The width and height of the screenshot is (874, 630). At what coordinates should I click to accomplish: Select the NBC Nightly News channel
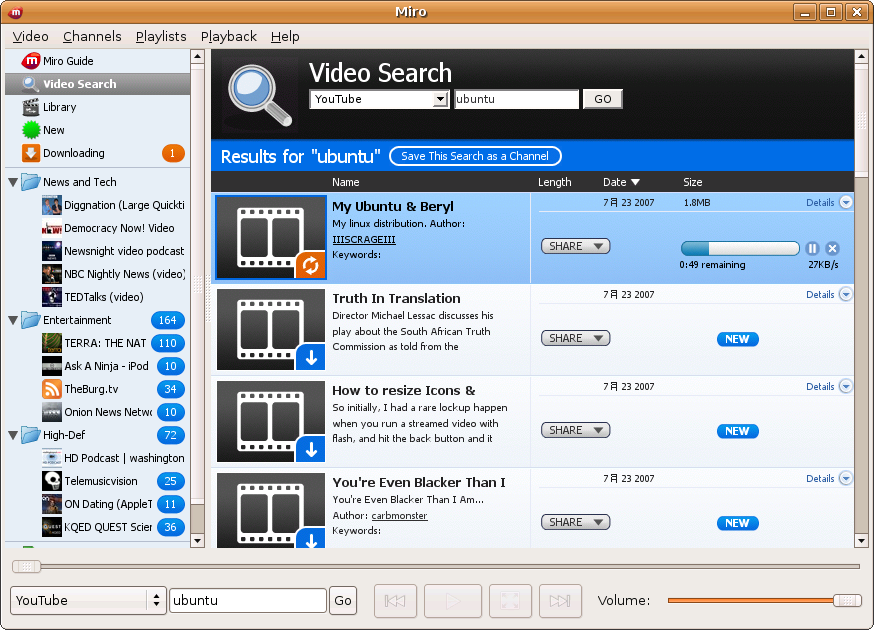pos(113,274)
